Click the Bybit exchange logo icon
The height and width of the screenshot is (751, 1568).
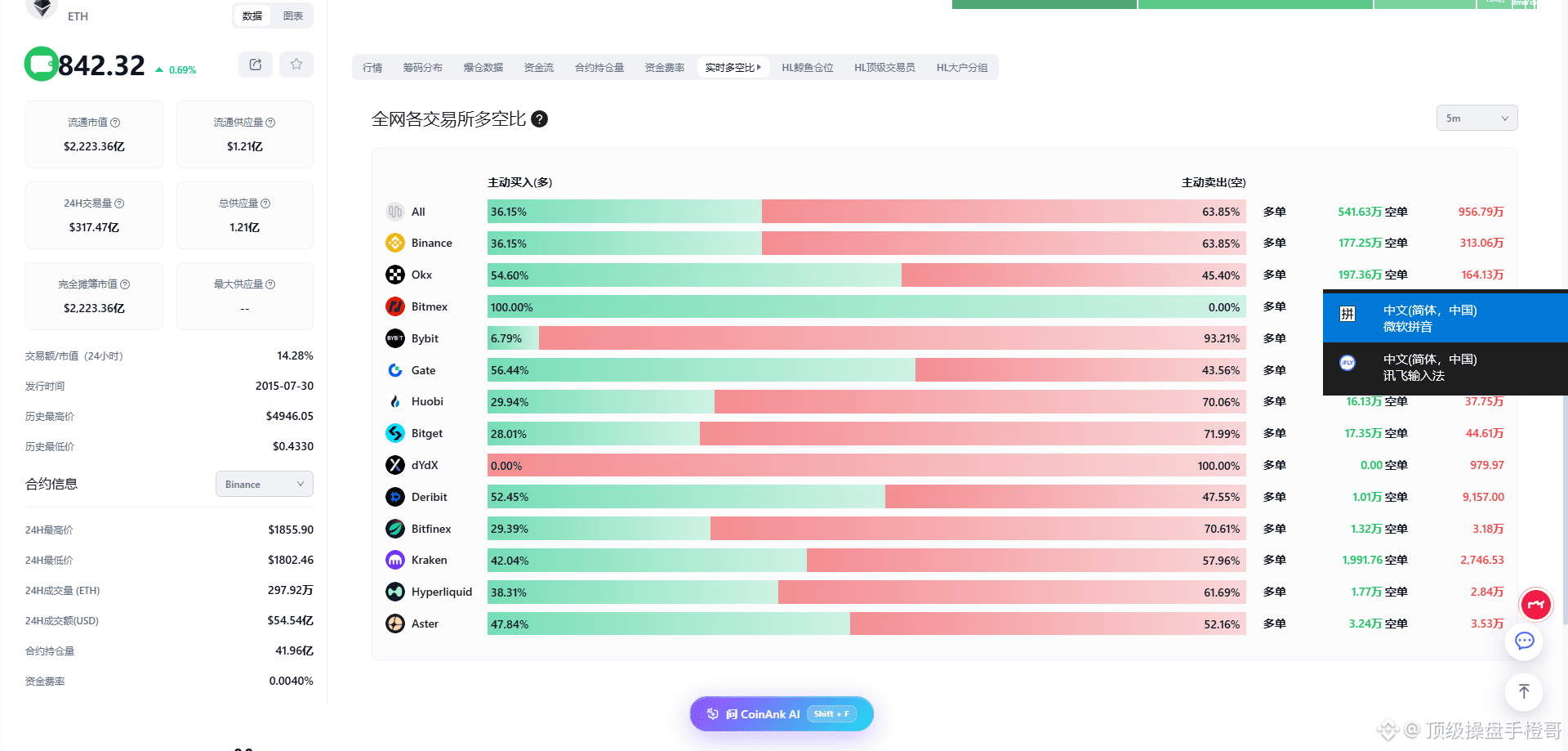pos(395,338)
